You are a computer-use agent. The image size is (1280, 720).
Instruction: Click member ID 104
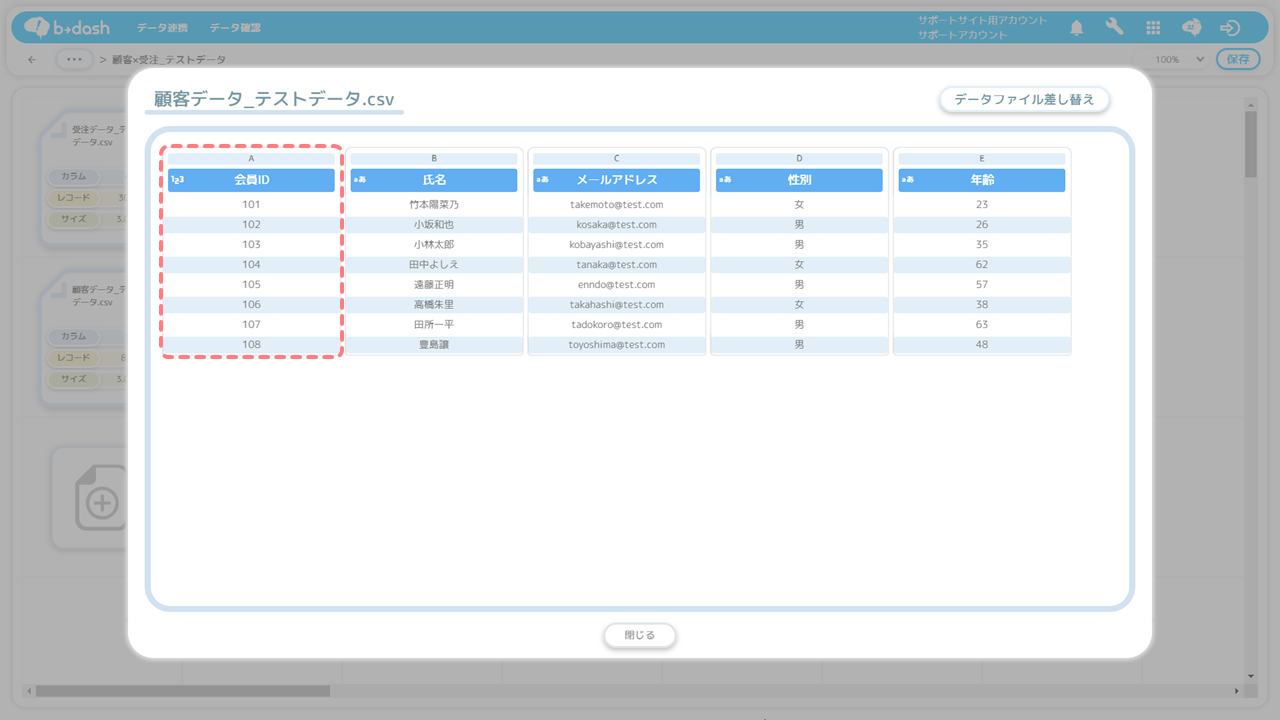[x=251, y=265]
